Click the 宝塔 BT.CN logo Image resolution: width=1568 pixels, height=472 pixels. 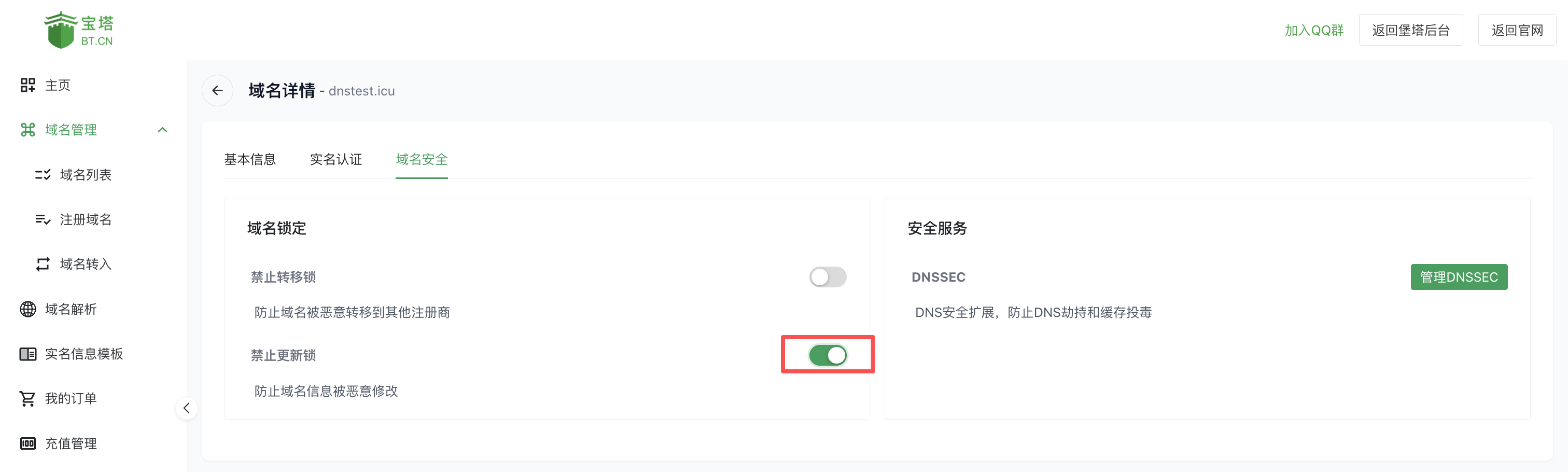[x=79, y=28]
